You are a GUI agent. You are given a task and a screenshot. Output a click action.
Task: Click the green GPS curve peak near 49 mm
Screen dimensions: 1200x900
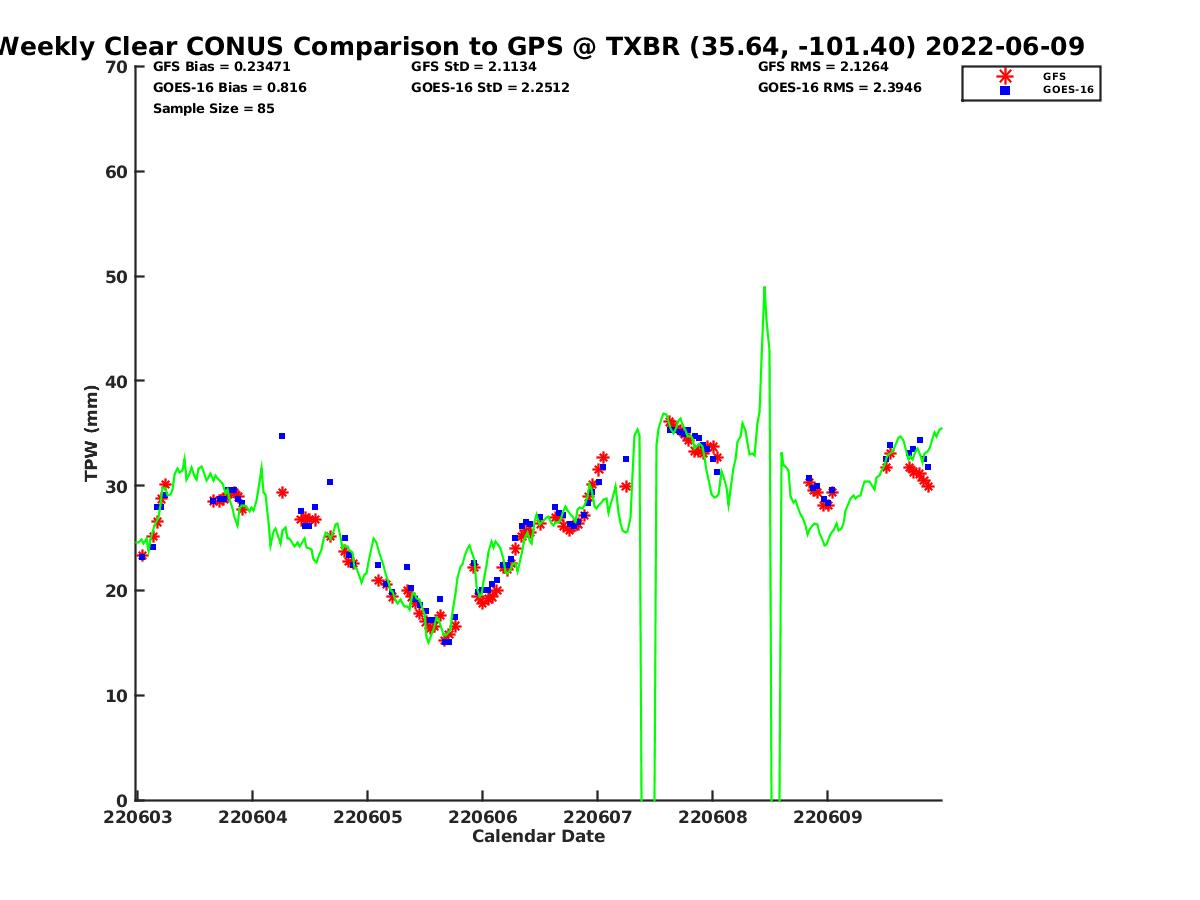click(x=764, y=289)
